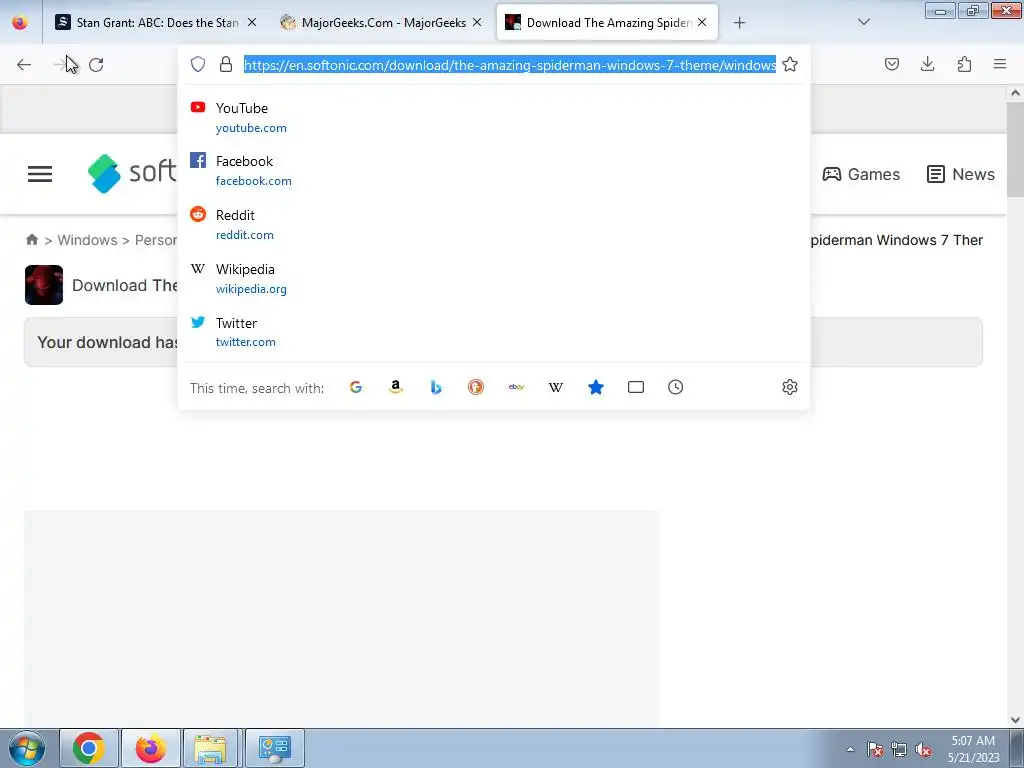Open Windows Start menu
This screenshot has width=1024, height=768.
click(27, 748)
